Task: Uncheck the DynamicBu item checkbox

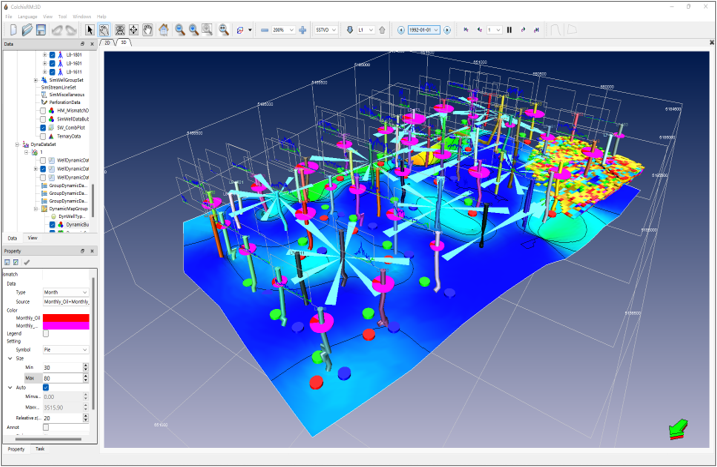Action: coord(52,225)
